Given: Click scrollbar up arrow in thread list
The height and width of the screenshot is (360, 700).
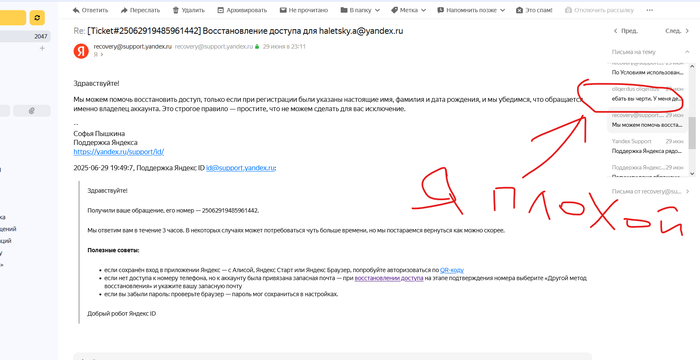Looking at the screenshot, I should (692, 67).
